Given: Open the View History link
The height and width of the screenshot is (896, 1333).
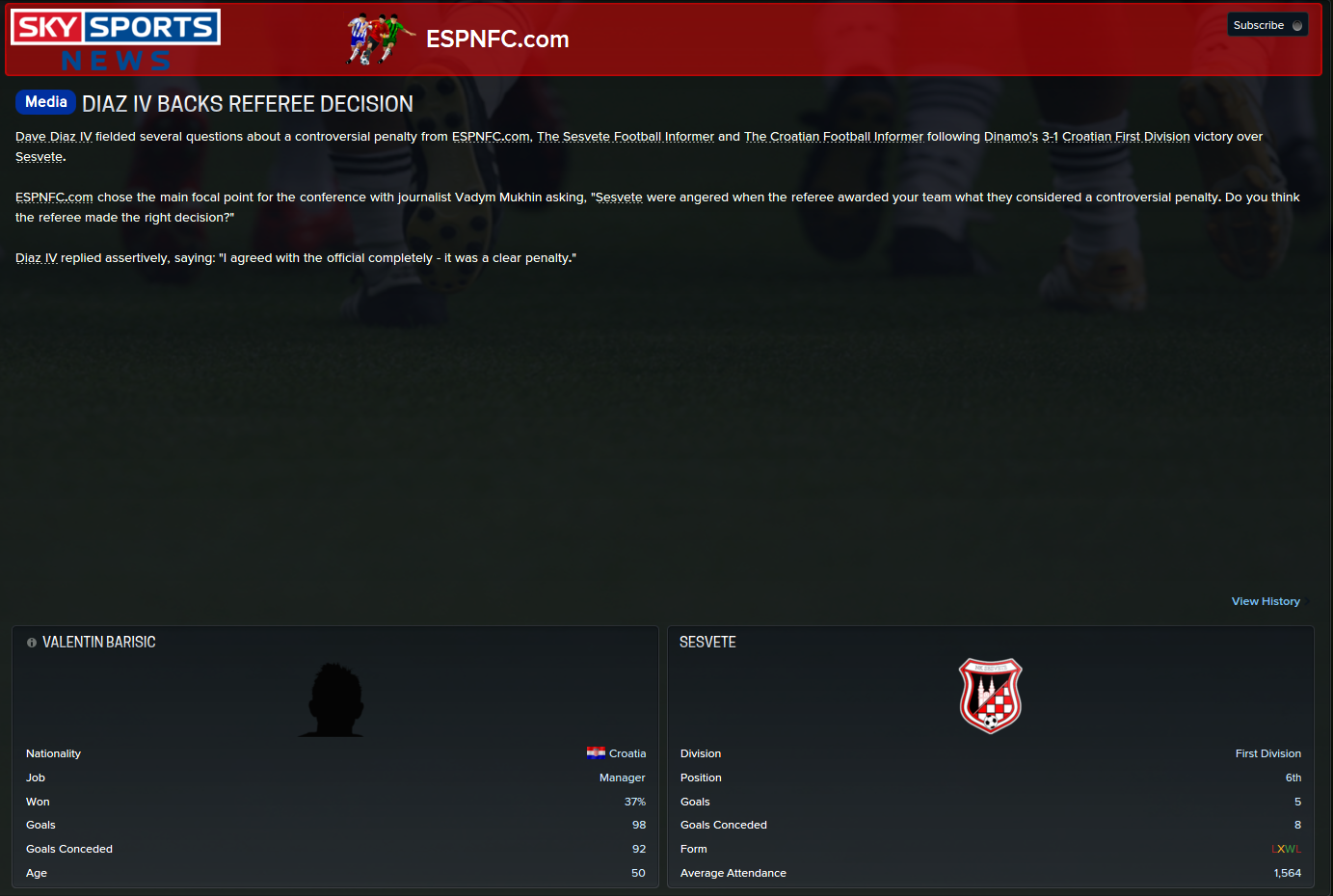Looking at the screenshot, I should tap(1266, 601).
